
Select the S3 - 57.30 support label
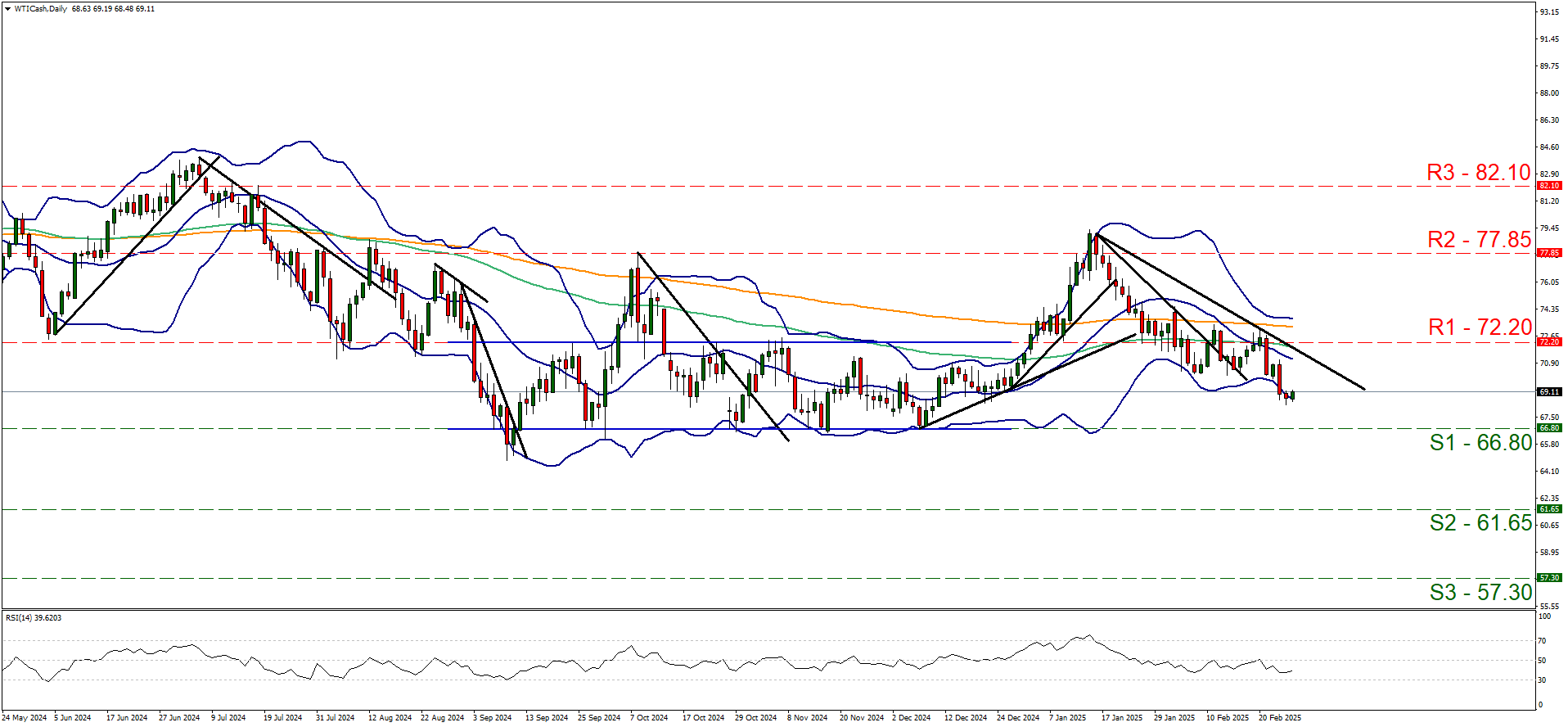point(1480,592)
